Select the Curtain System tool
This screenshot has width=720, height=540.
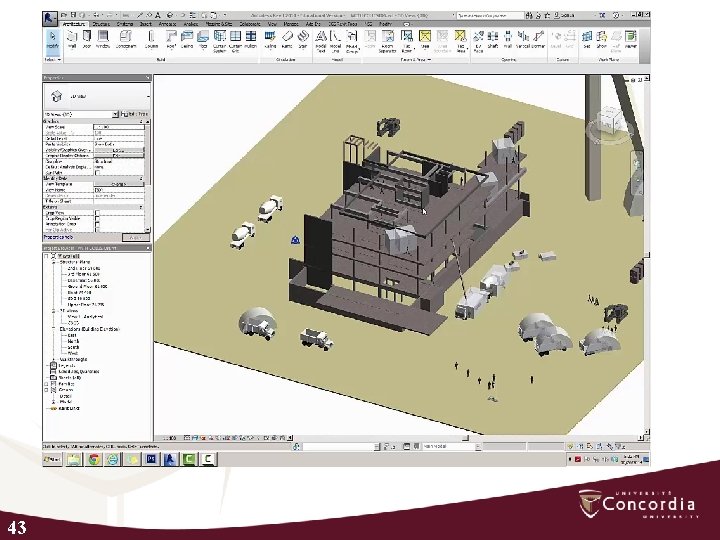219,41
